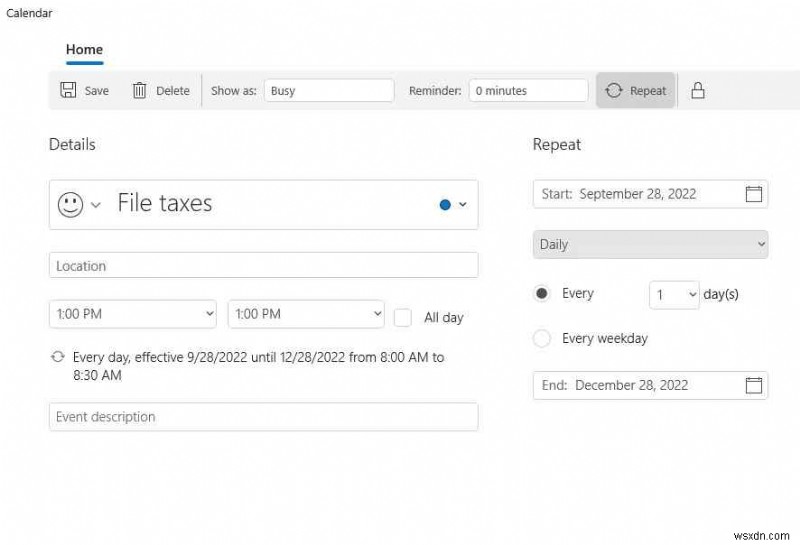The height and width of the screenshot is (545, 800).
Task: Click the Event description field
Action: 264,416
